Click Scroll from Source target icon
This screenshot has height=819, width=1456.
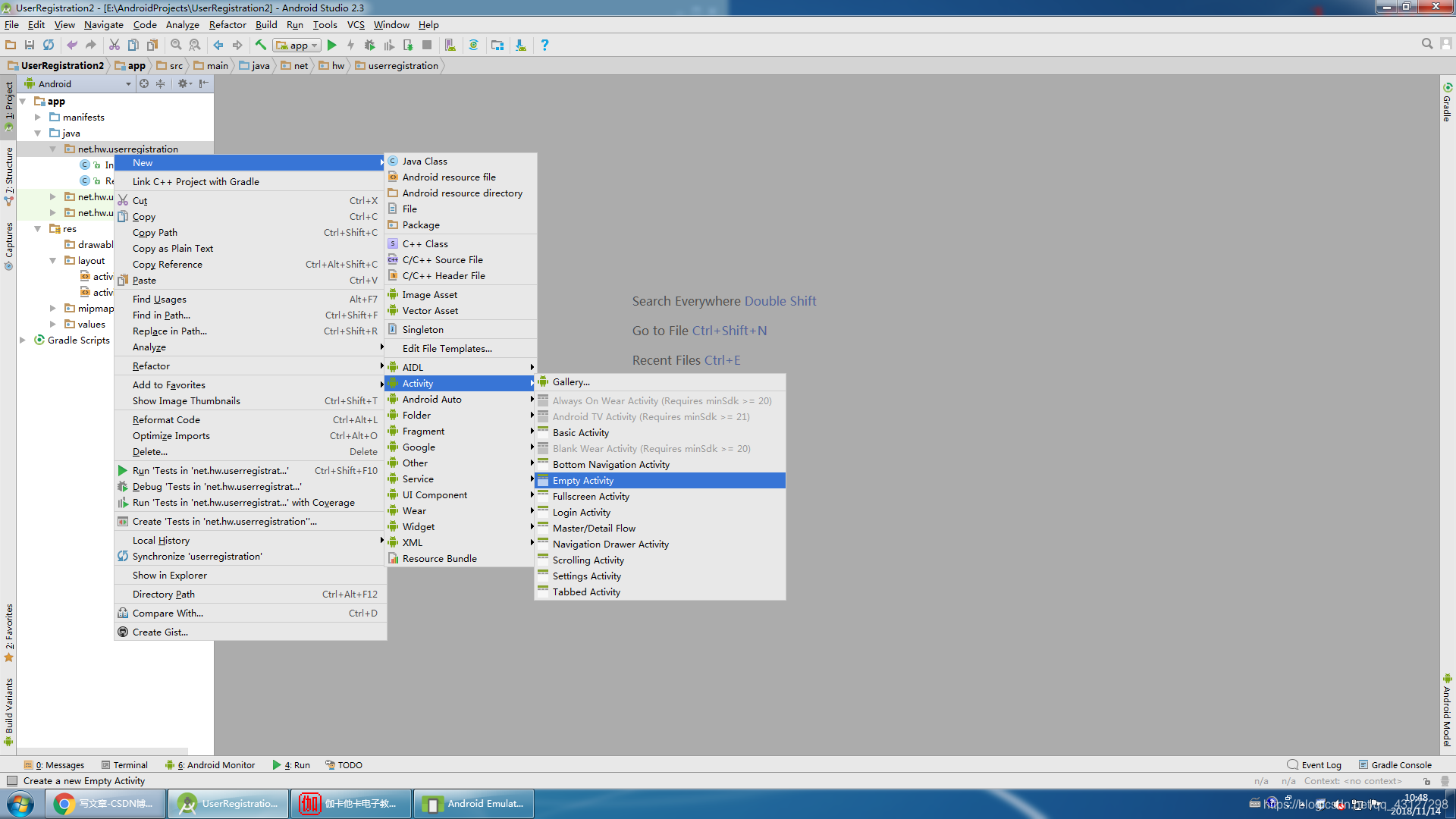144,83
